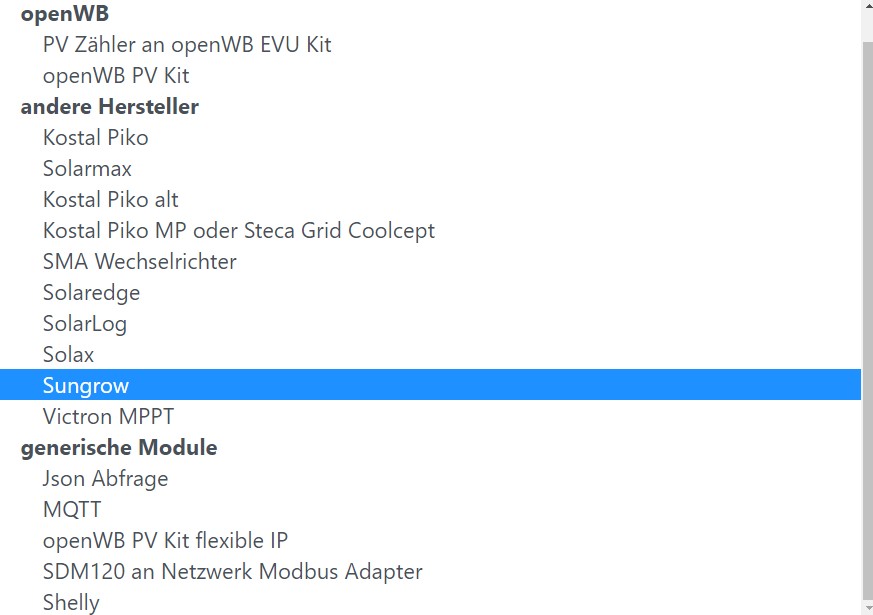Click the 'generische Module' group heading
873x615 pixels.
click(x=119, y=448)
